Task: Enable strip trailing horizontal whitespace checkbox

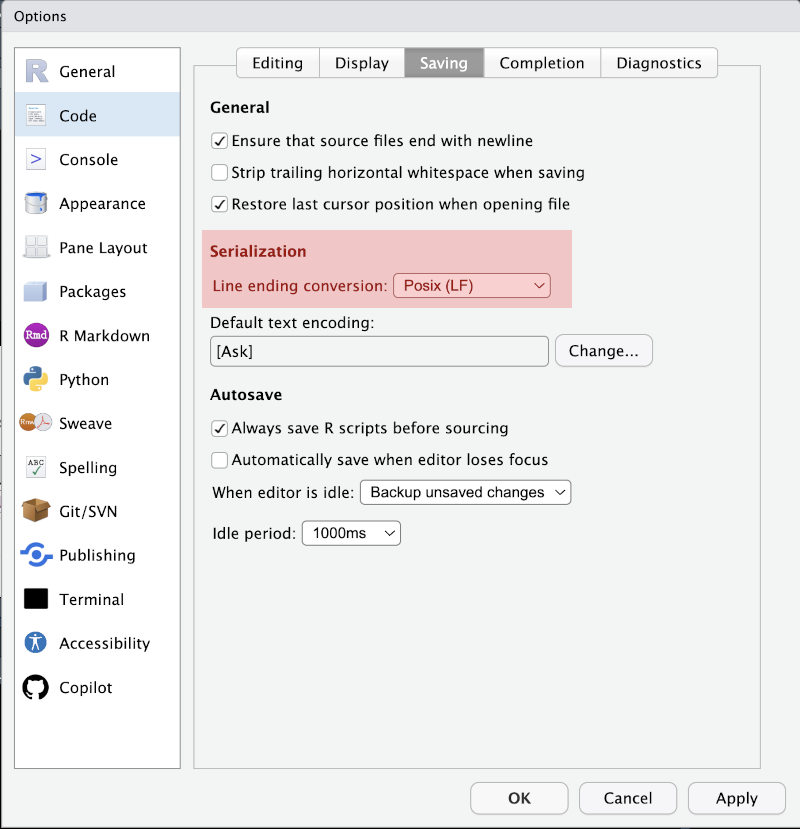Action: [220, 173]
